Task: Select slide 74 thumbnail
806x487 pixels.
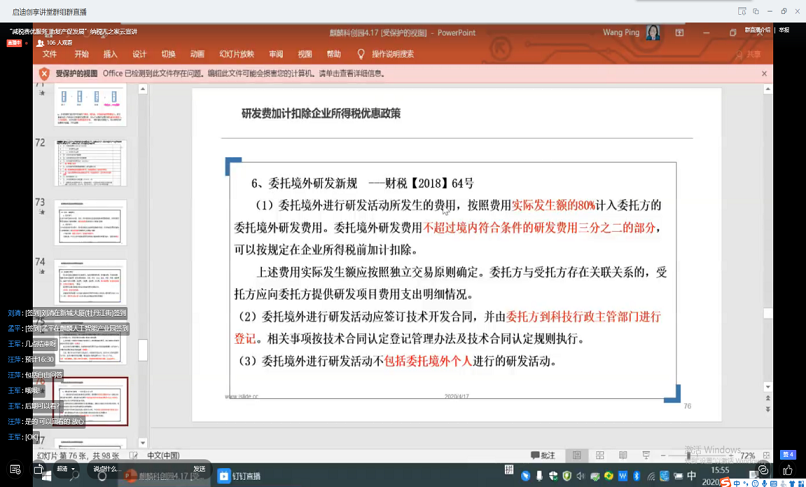Action: pyautogui.click(x=90, y=282)
